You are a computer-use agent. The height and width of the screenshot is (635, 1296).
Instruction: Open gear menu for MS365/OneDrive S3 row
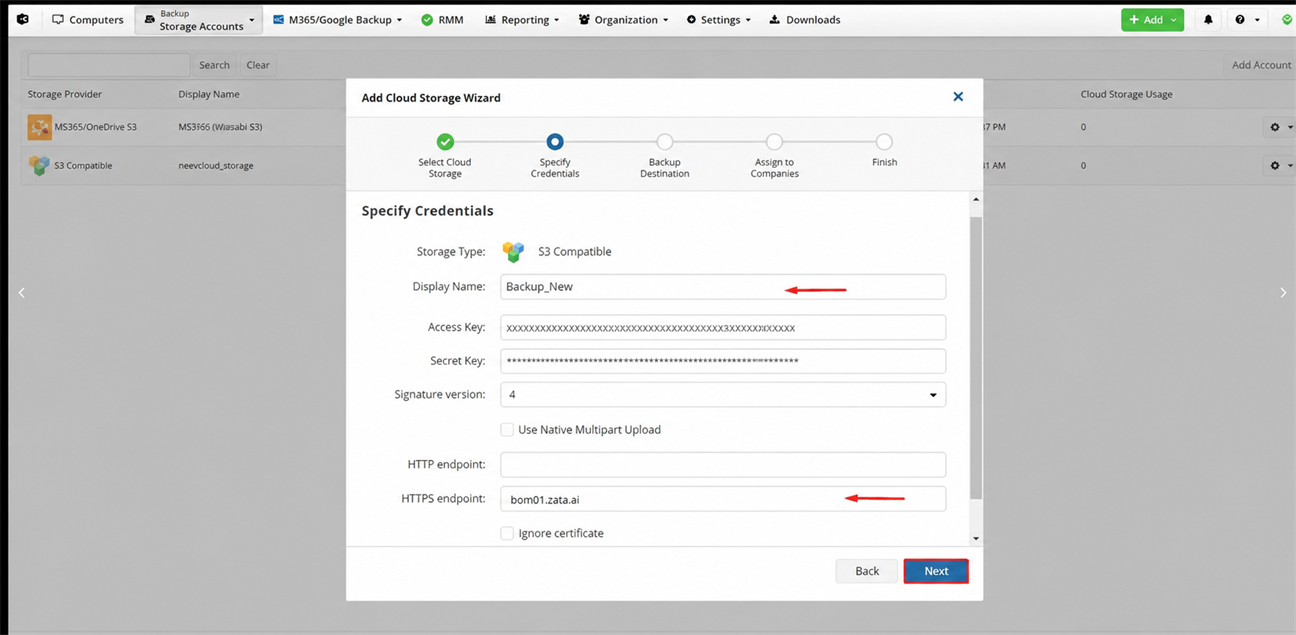[1280, 127]
